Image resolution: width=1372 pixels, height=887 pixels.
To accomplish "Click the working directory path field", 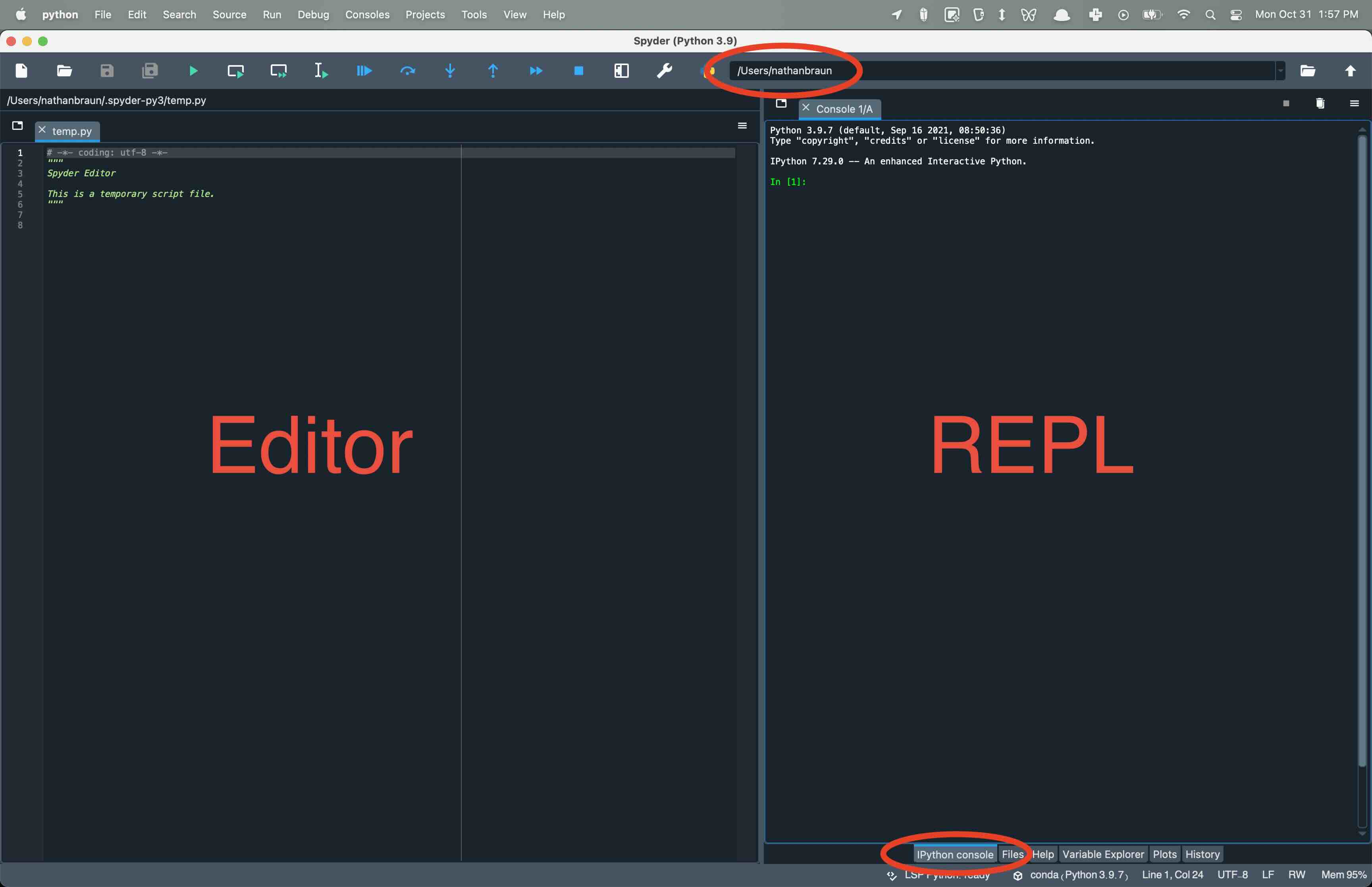I will (x=979, y=70).
